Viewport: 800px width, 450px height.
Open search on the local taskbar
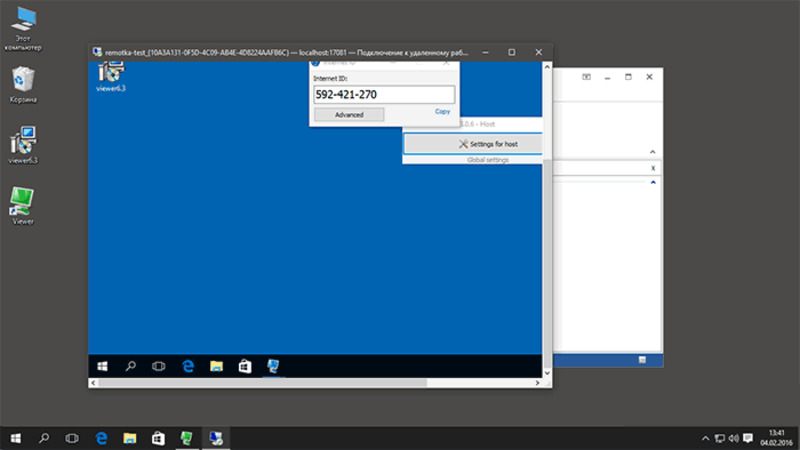(44, 438)
